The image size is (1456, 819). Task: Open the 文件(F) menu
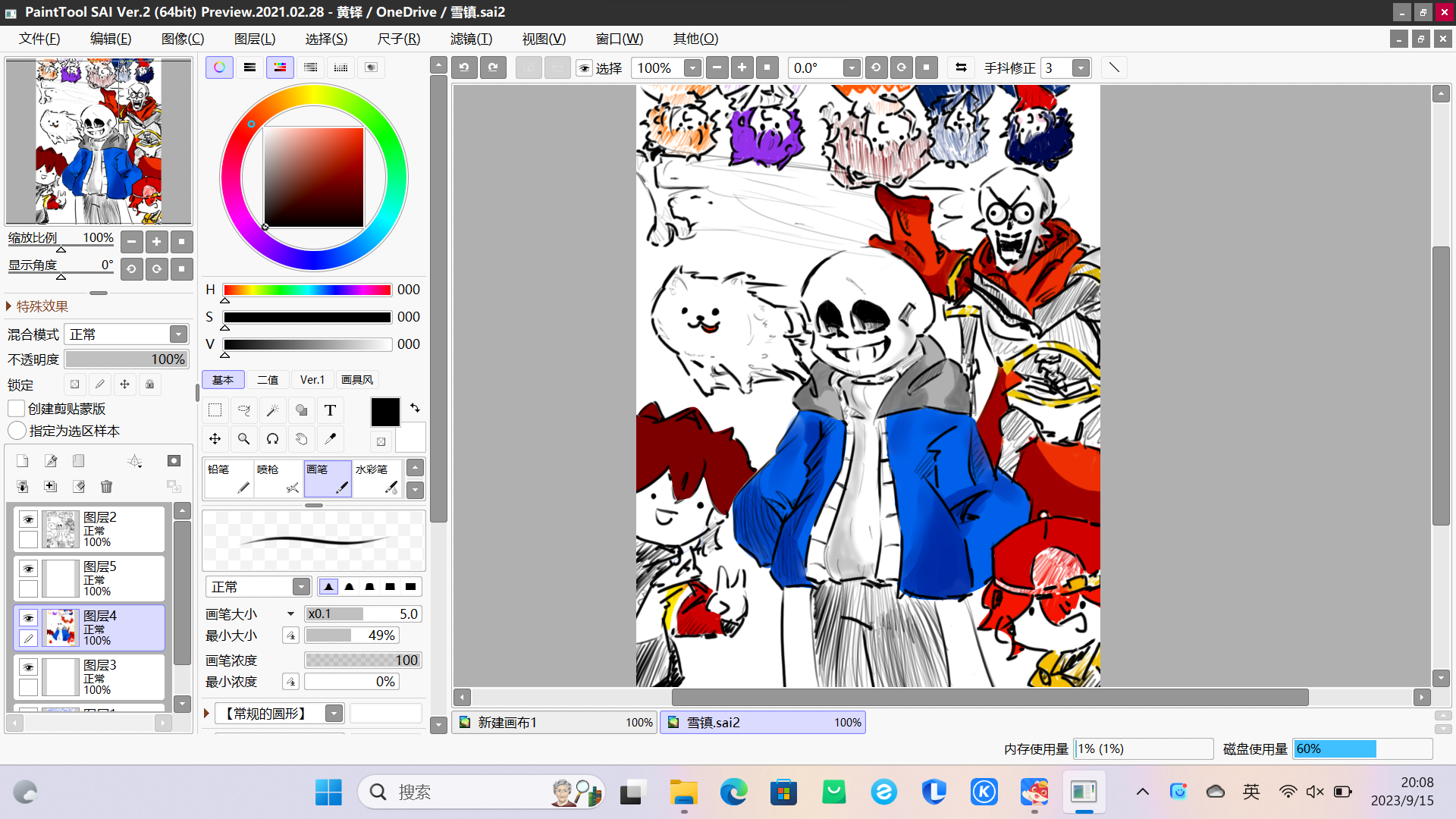point(39,39)
